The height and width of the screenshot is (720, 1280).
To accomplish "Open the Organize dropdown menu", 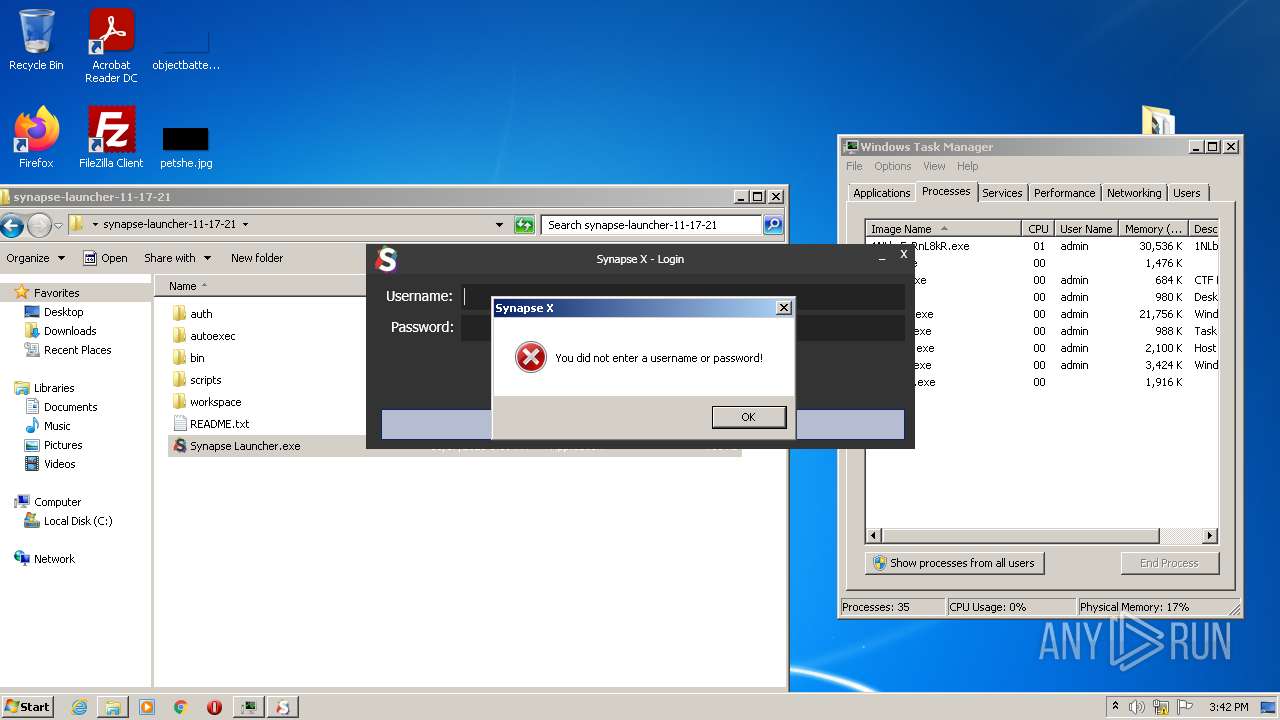I will click(x=36, y=258).
